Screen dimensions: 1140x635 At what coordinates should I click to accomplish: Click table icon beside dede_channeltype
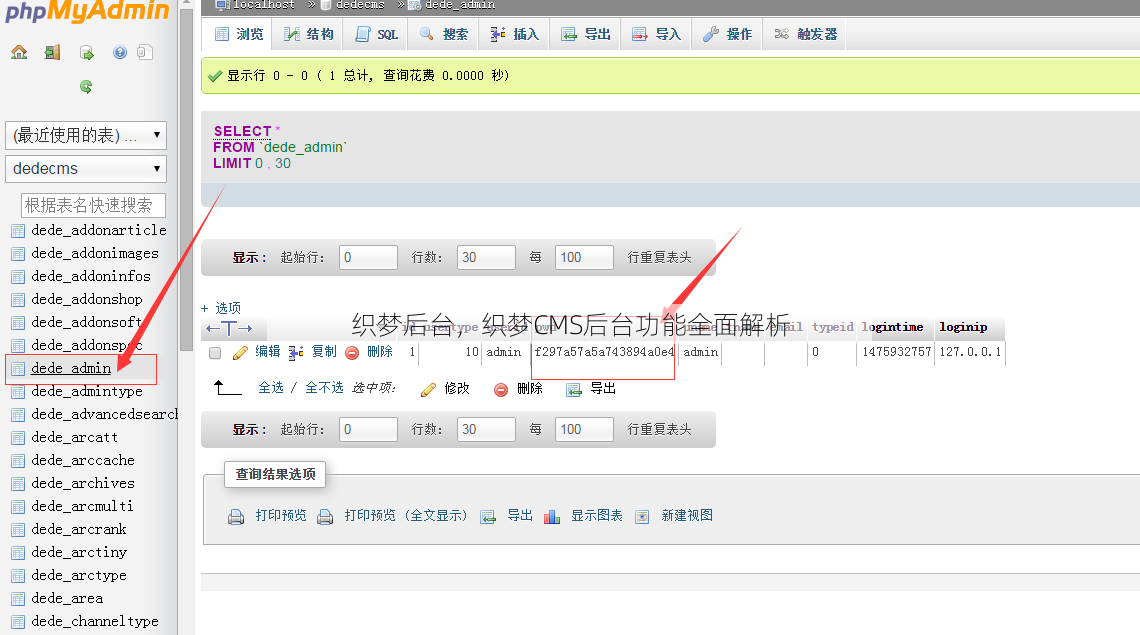pos(18,623)
